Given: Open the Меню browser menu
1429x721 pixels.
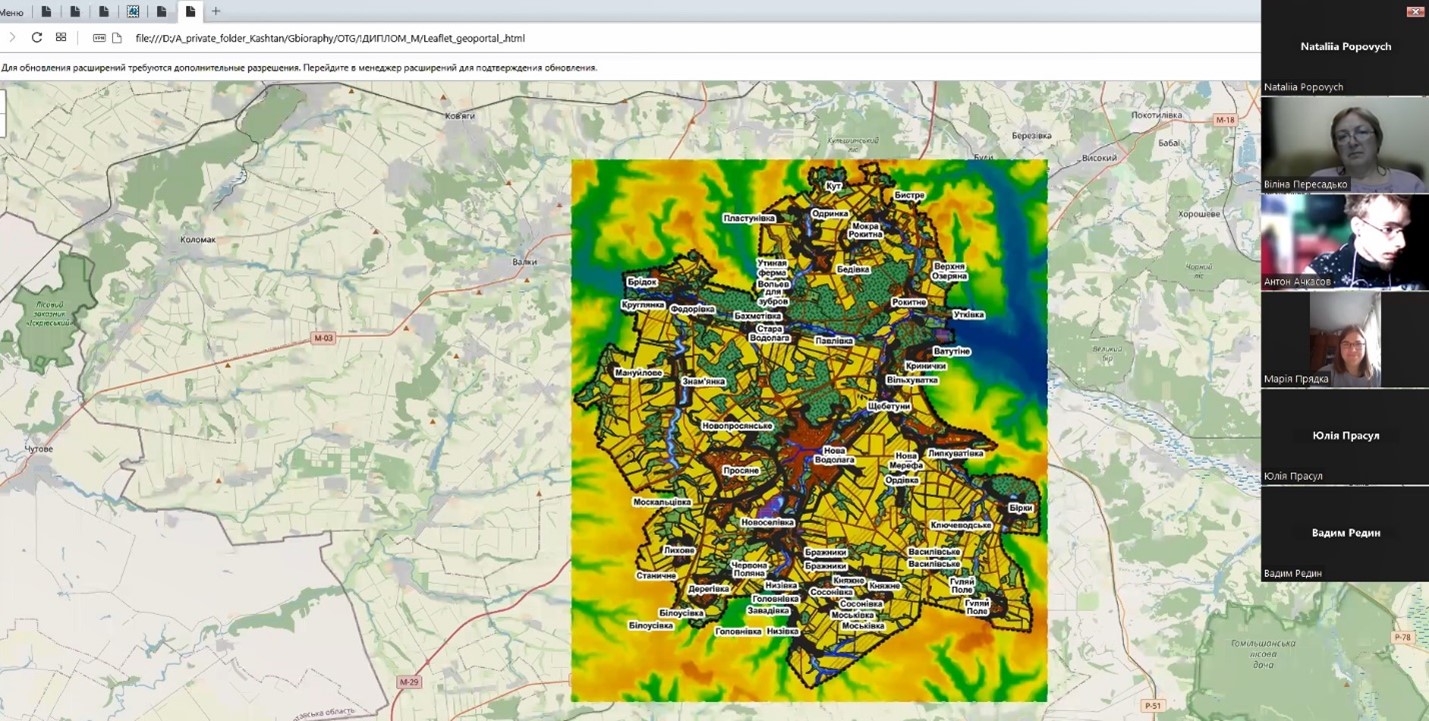Looking at the screenshot, I should pos(12,12).
